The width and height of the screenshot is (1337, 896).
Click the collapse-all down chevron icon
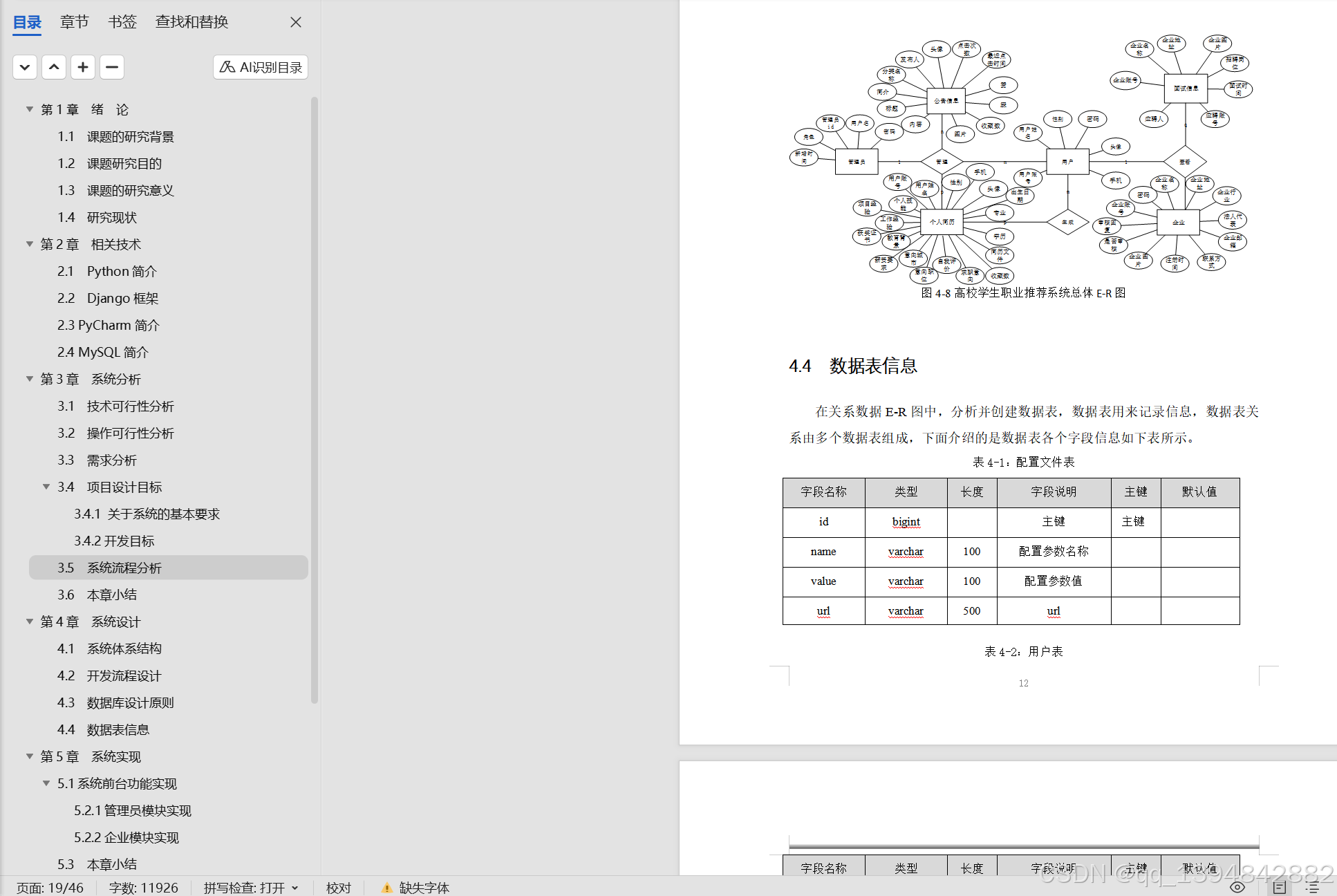pos(25,67)
